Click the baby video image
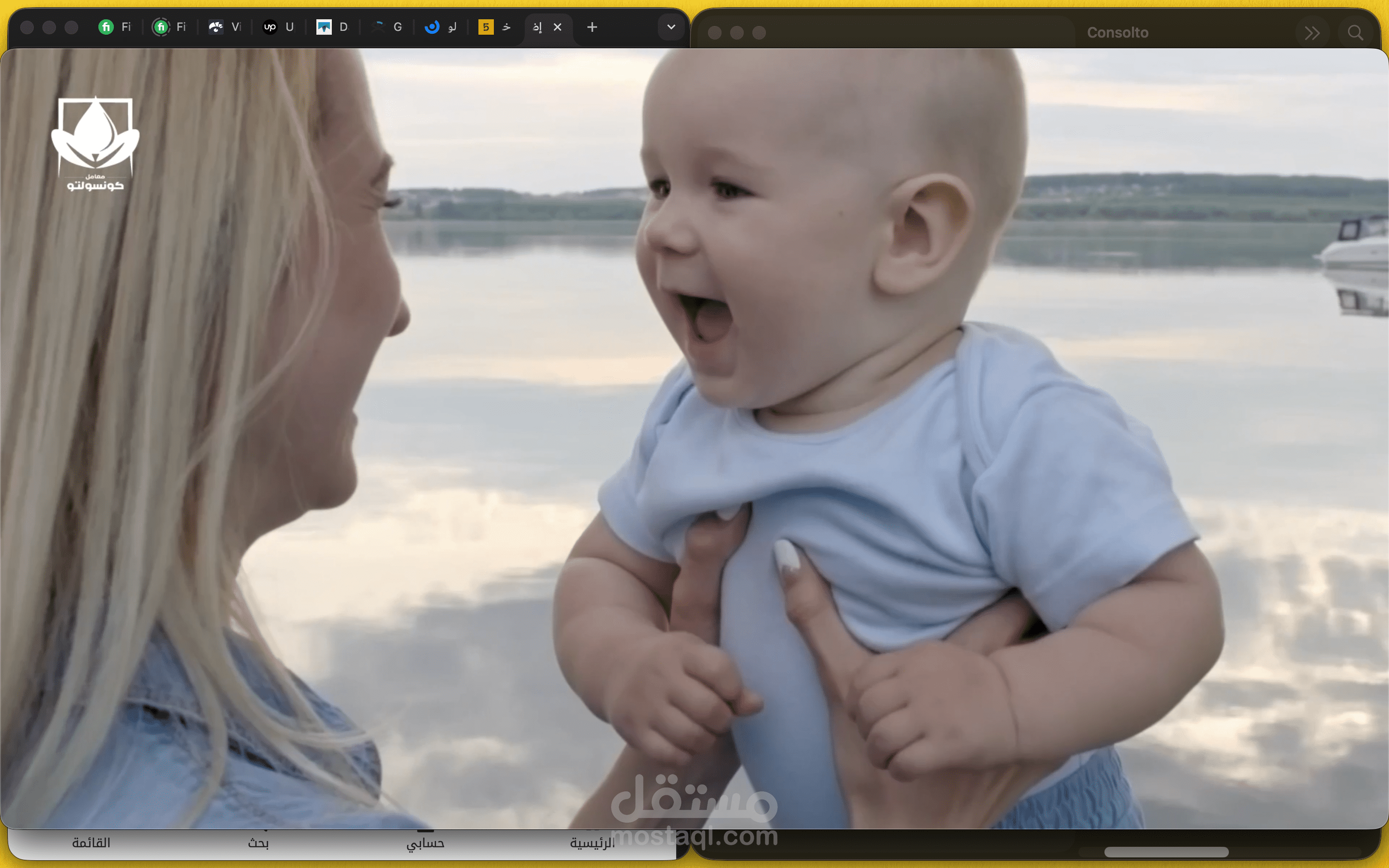 point(694,439)
